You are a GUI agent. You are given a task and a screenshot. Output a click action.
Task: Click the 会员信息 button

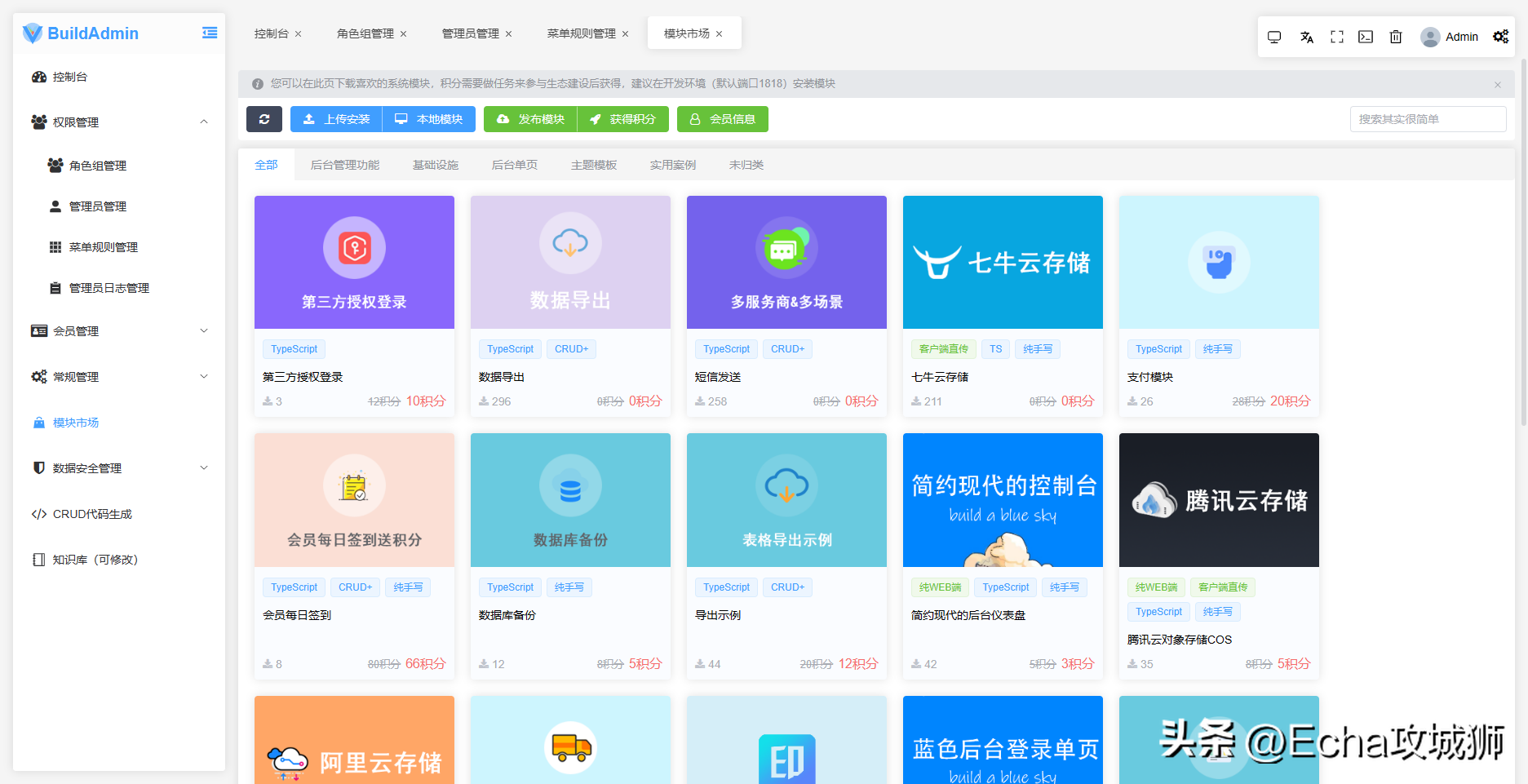click(723, 119)
